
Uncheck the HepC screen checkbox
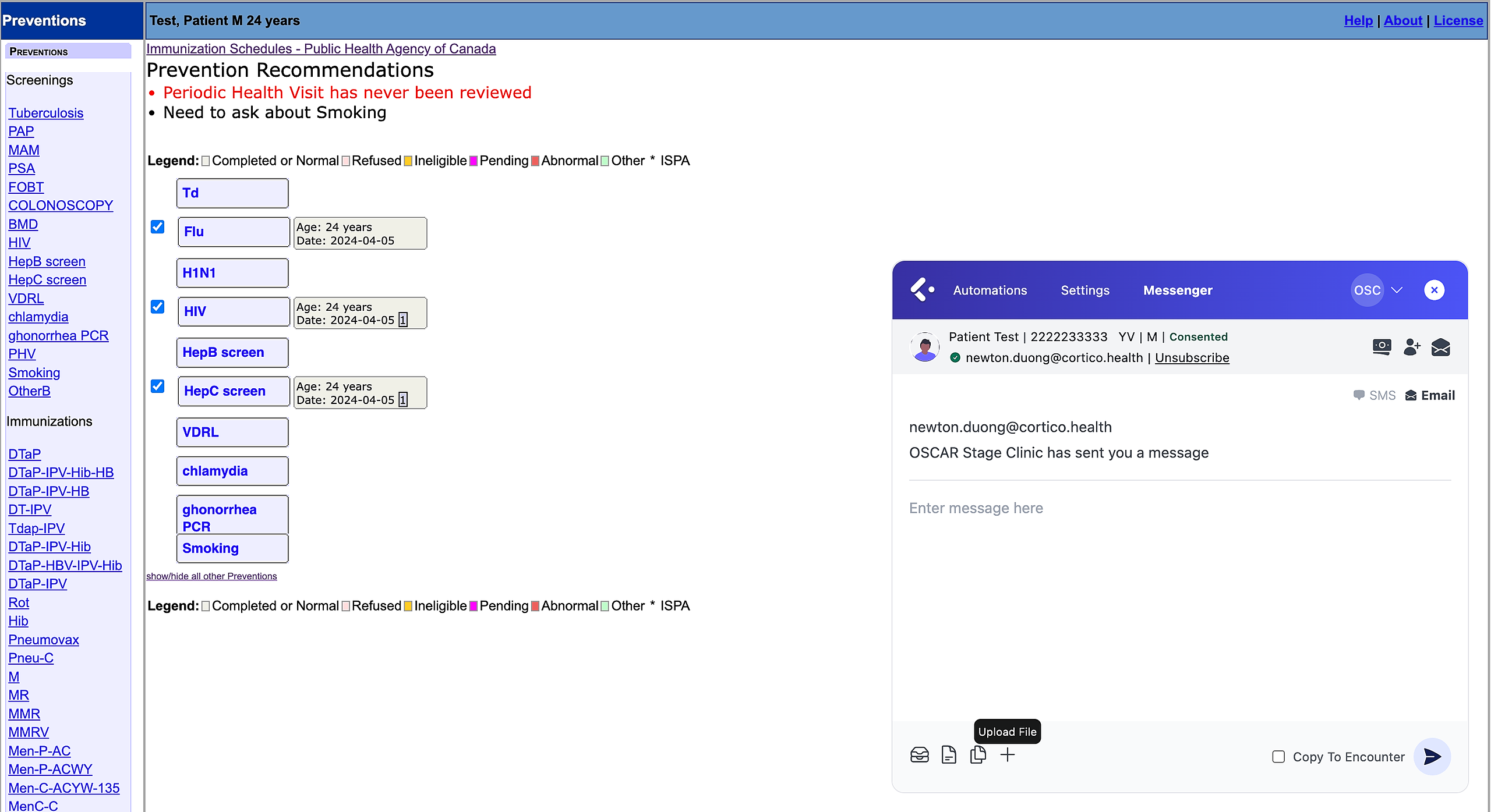tap(157, 387)
